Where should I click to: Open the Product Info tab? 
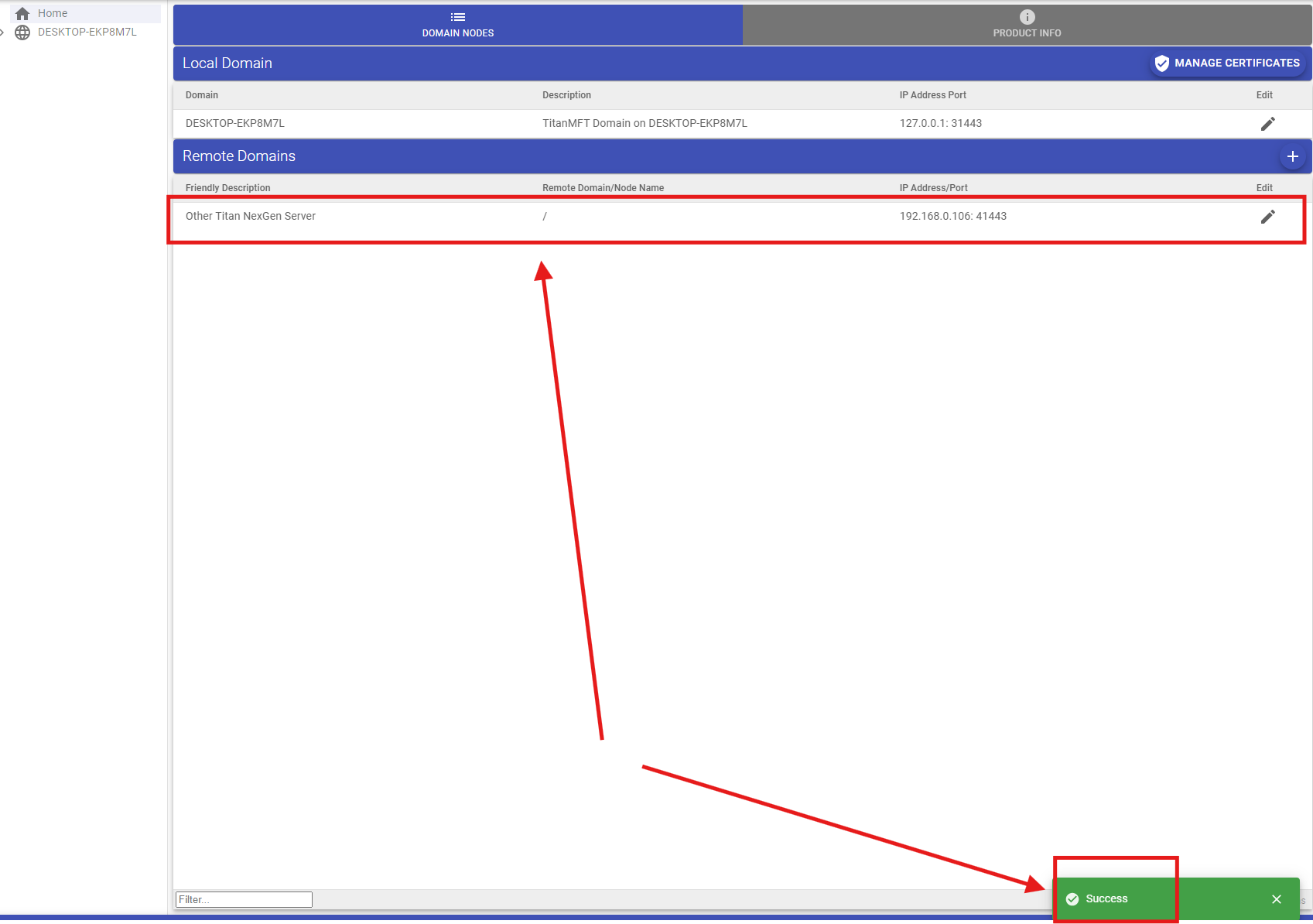click(x=1027, y=25)
